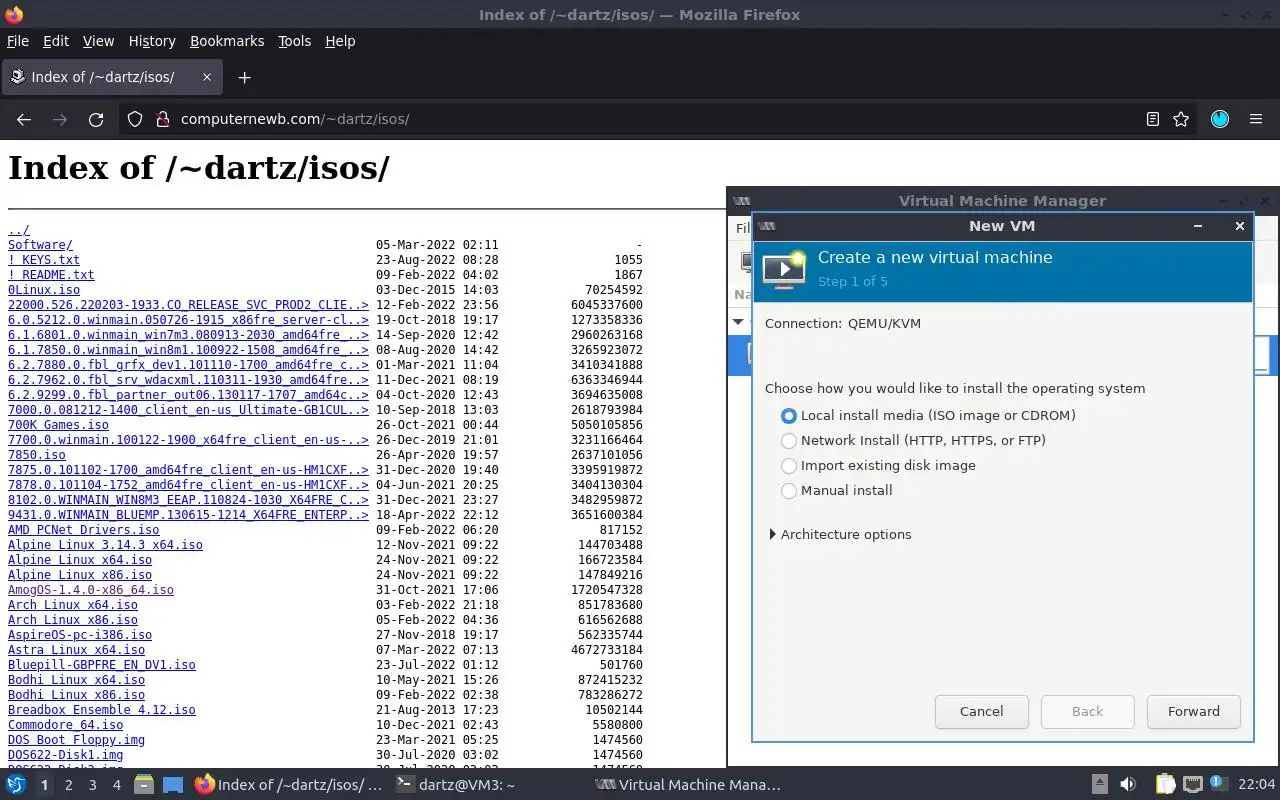Click the blue show desktop taskbar icon
The height and width of the screenshot is (800, 1280).
[173, 785]
